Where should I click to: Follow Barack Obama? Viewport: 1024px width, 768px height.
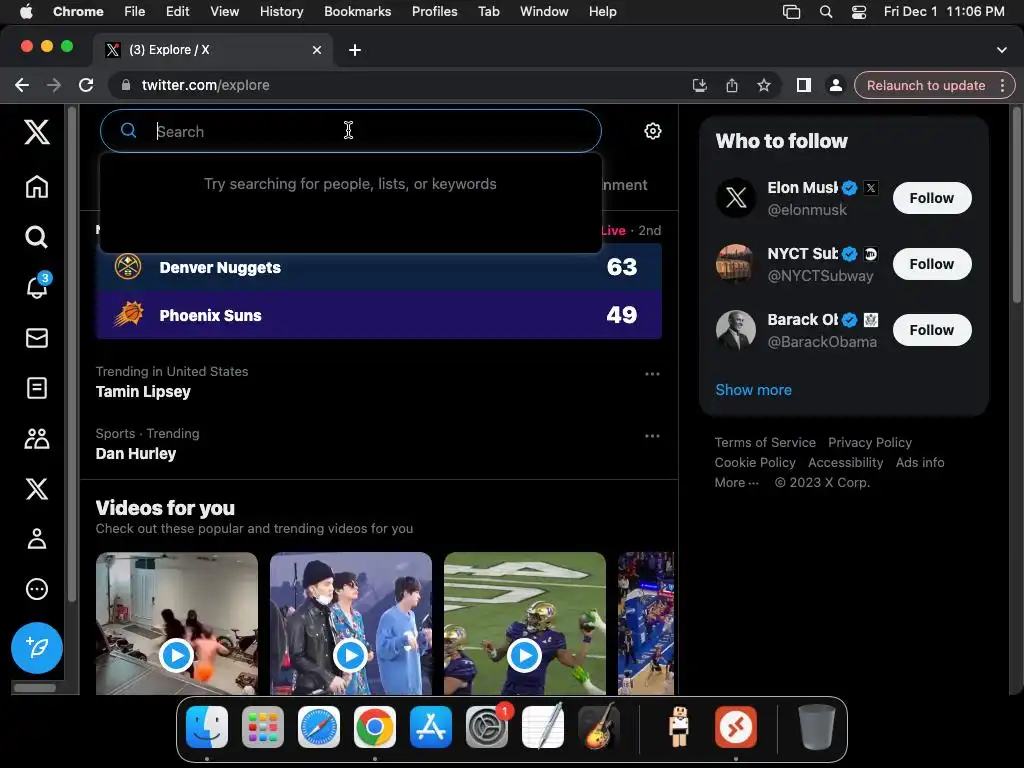932,330
